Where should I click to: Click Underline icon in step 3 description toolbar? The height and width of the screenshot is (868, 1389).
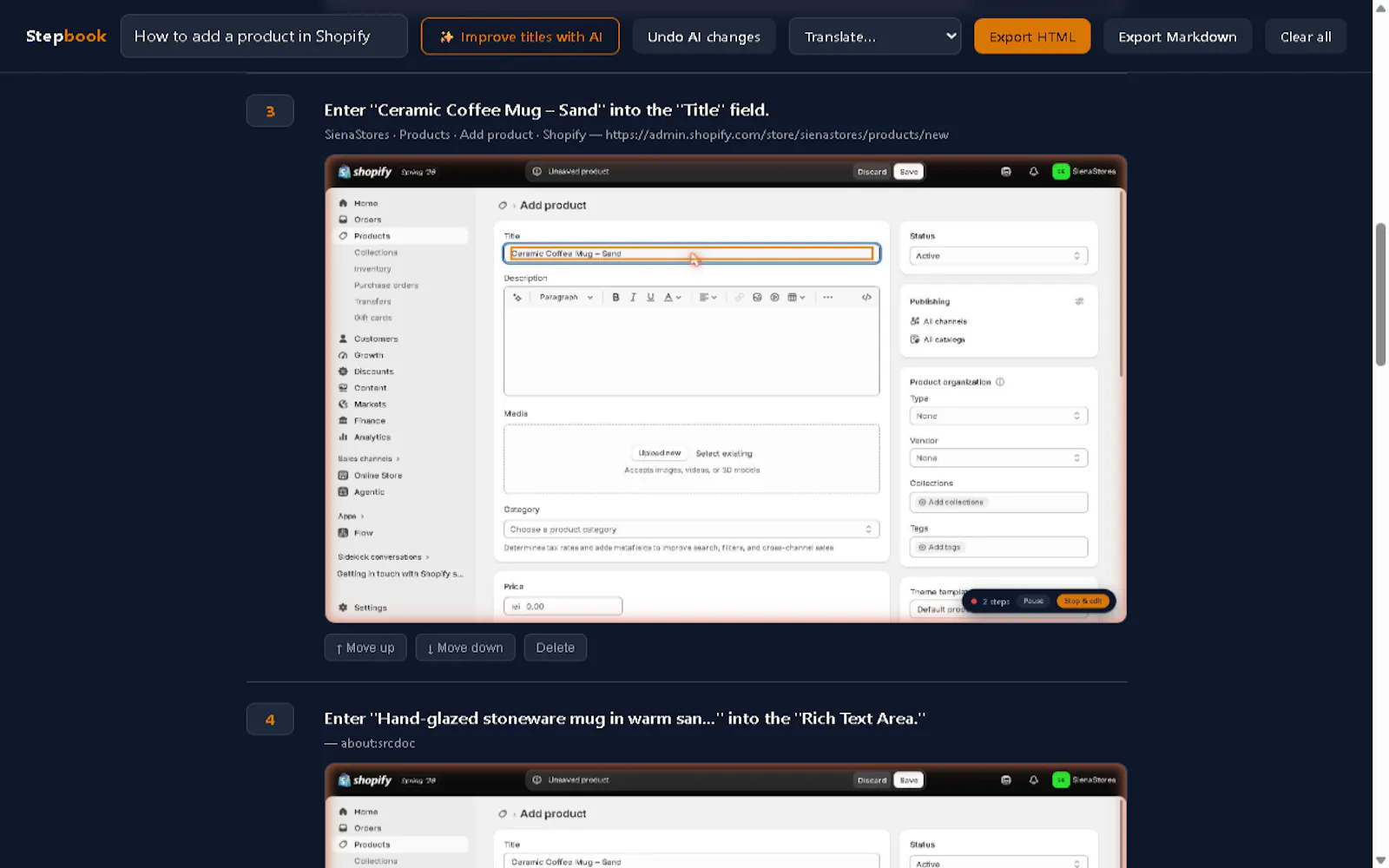pos(650,297)
